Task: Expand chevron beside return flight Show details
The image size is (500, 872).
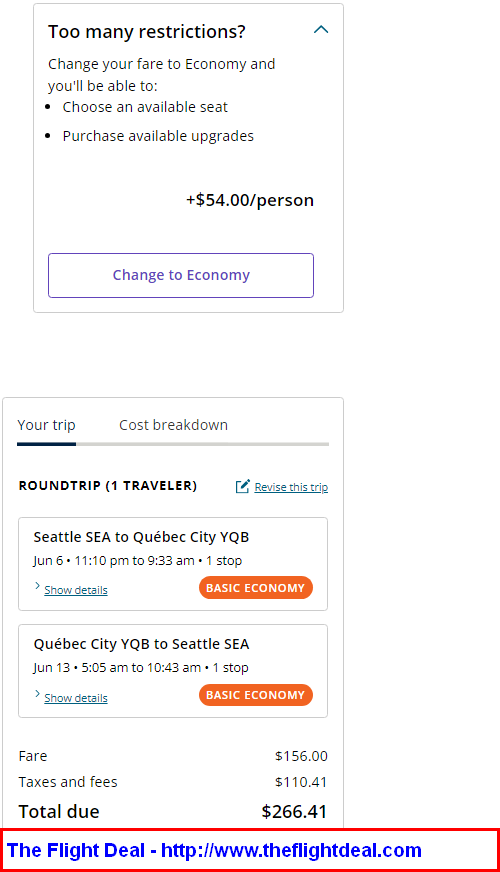Action: pyautogui.click(x=37, y=694)
